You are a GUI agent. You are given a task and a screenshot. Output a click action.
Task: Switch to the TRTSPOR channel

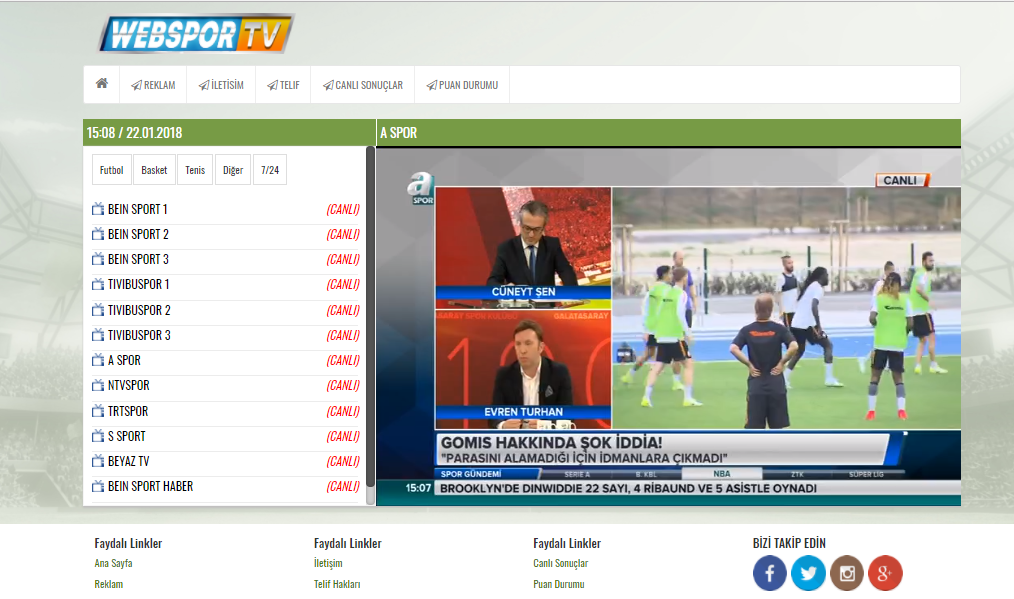[127, 411]
